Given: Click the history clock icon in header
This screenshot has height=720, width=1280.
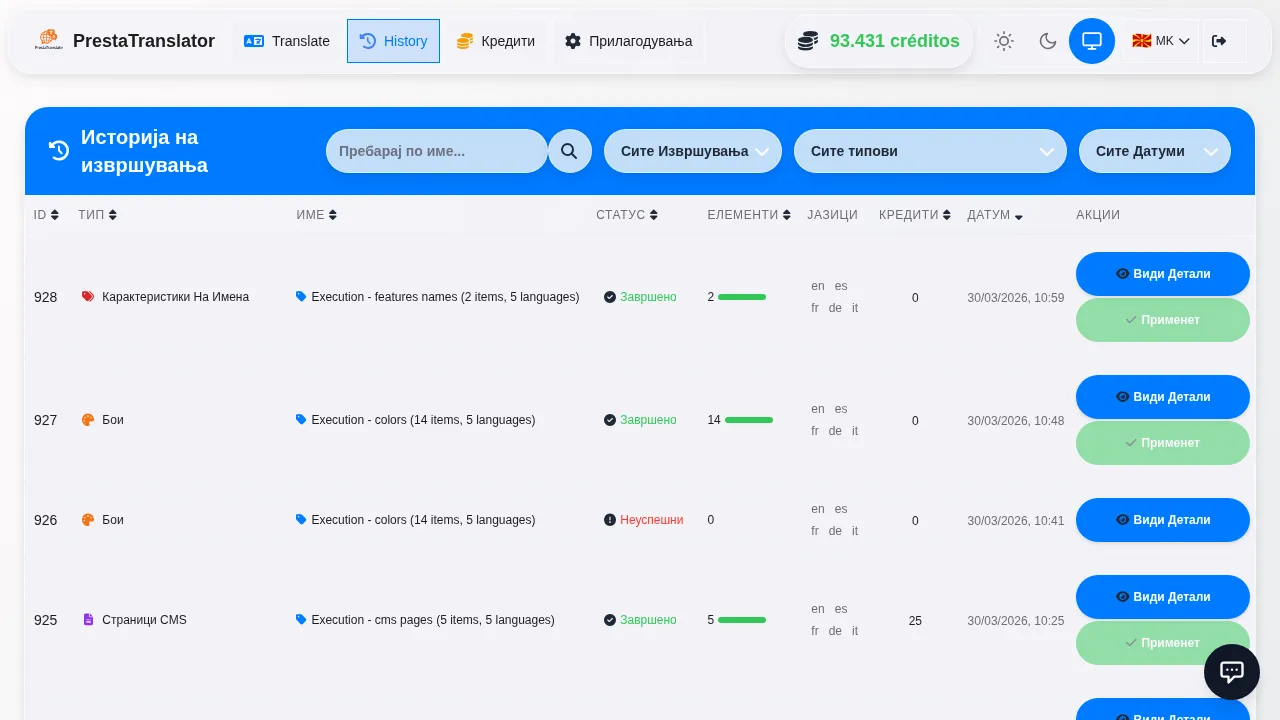Looking at the screenshot, I should pos(59,151).
